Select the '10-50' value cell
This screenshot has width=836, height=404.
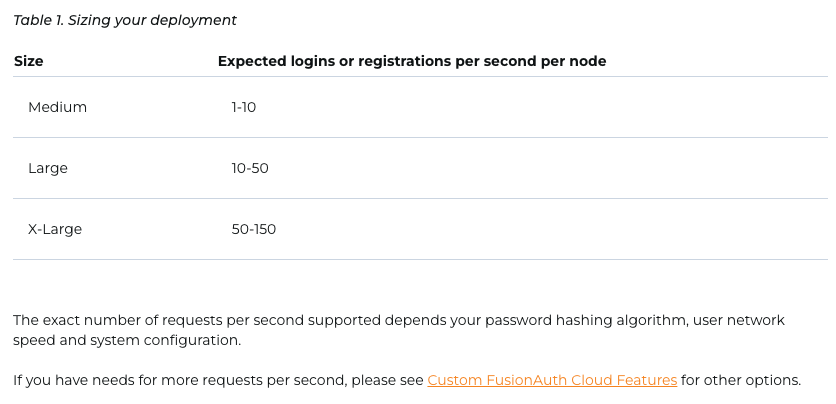coord(250,168)
